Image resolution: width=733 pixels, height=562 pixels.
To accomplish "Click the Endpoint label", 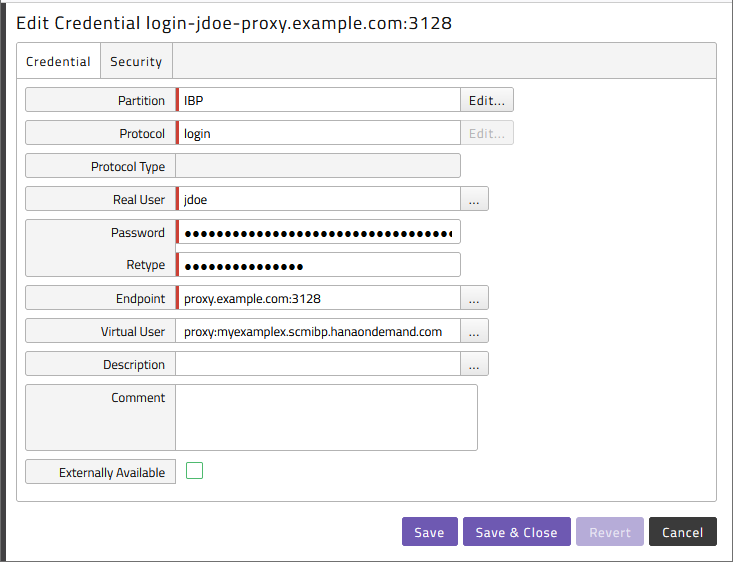I will pyautogui.click(x=140, y=299).
